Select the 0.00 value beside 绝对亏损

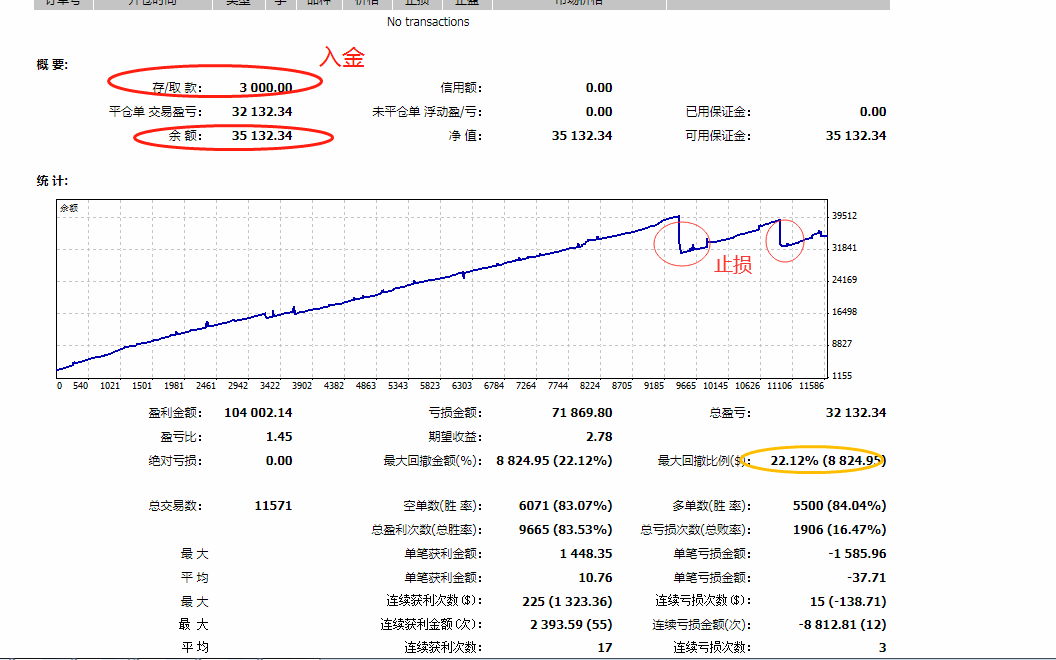point(279,461)
